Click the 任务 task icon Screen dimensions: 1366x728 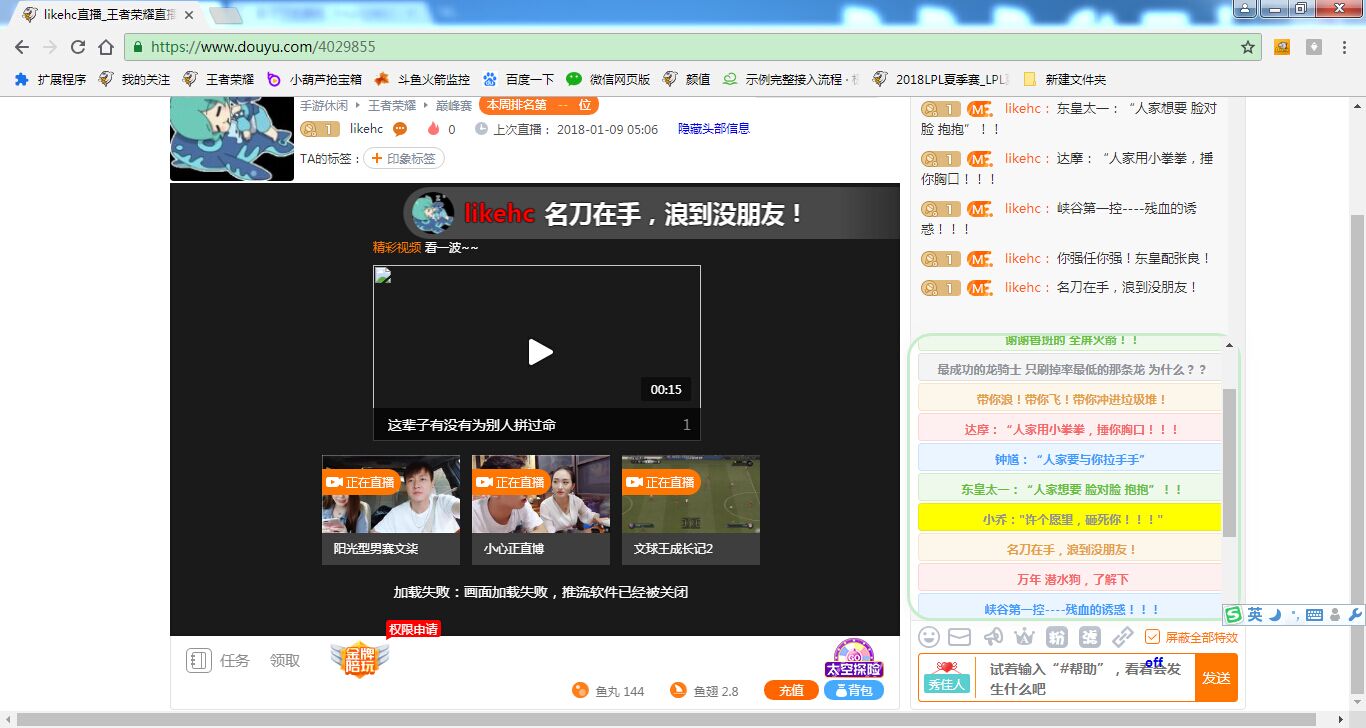198,660
